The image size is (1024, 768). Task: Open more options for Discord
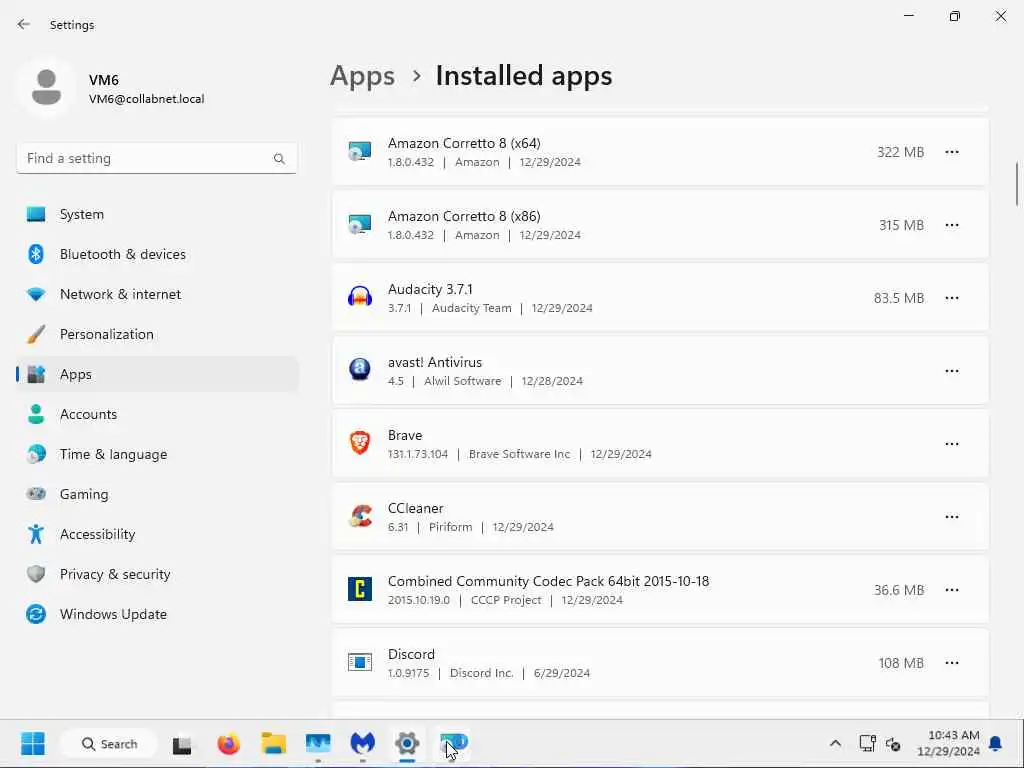pos(952,663)
